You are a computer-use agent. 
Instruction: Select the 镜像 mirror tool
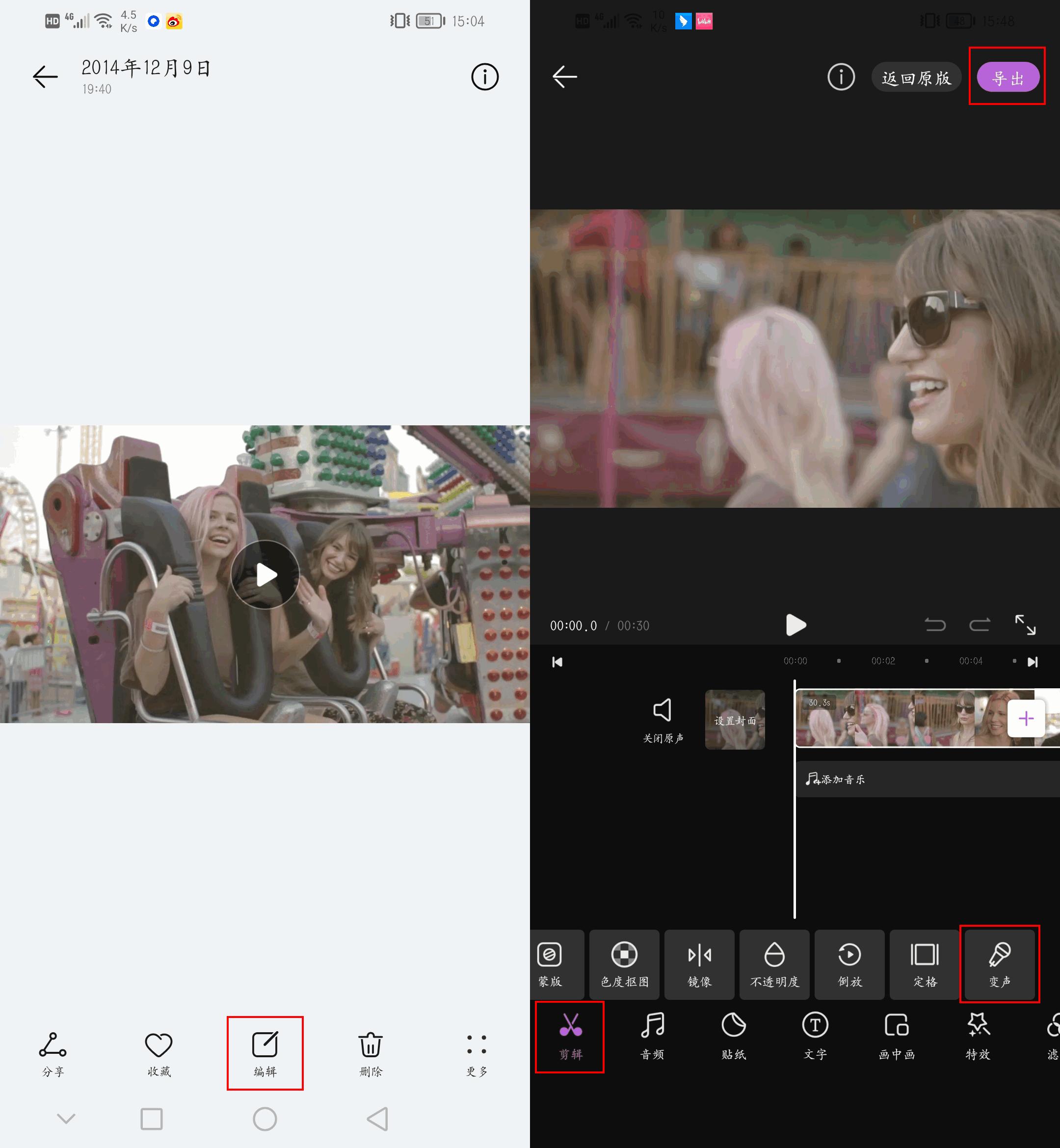[699, 964]
